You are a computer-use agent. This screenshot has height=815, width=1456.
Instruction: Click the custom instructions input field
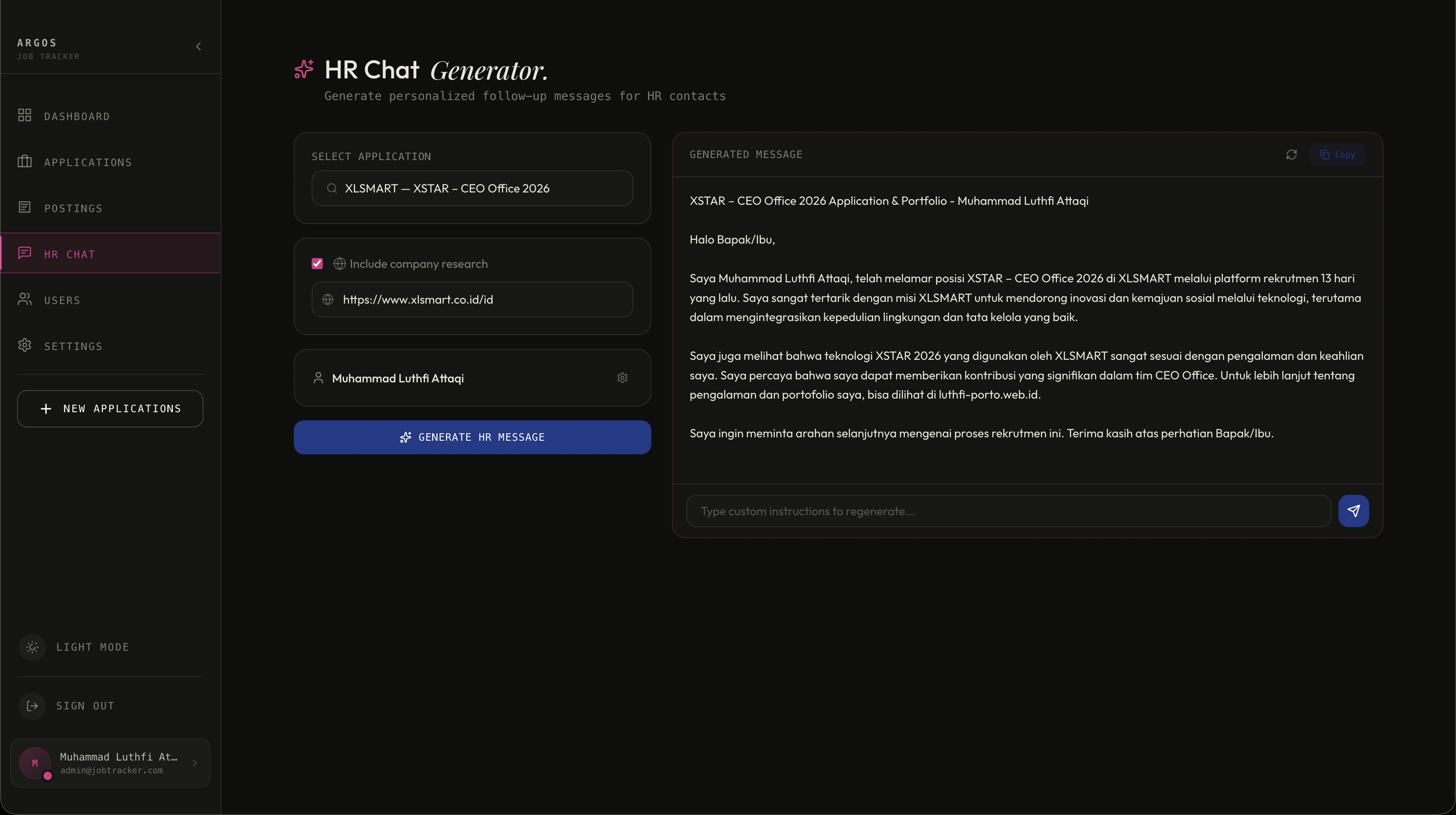(1009, 511)
